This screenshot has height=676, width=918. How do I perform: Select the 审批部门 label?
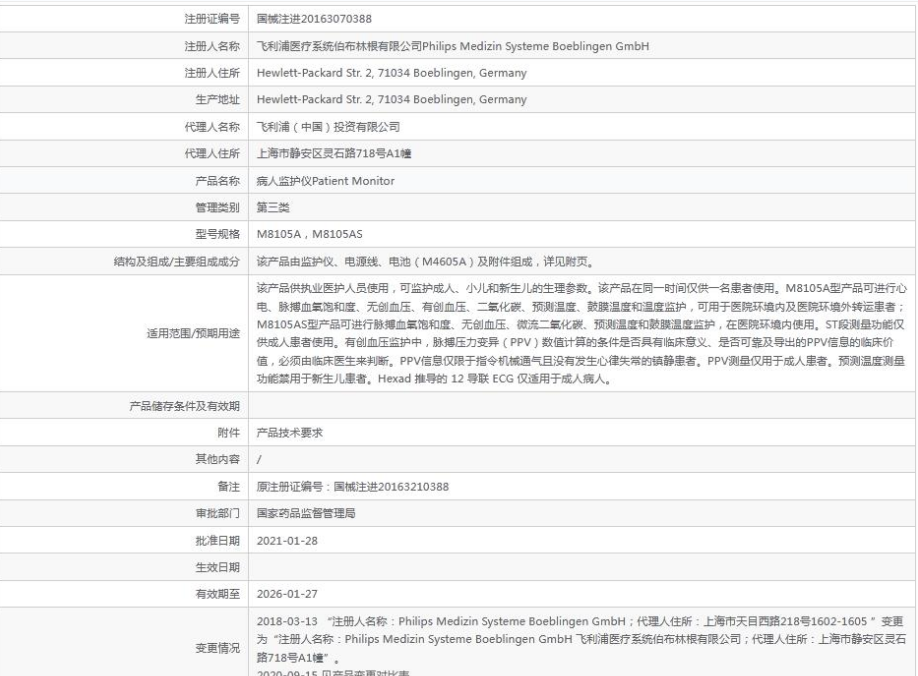click(217, 513)
